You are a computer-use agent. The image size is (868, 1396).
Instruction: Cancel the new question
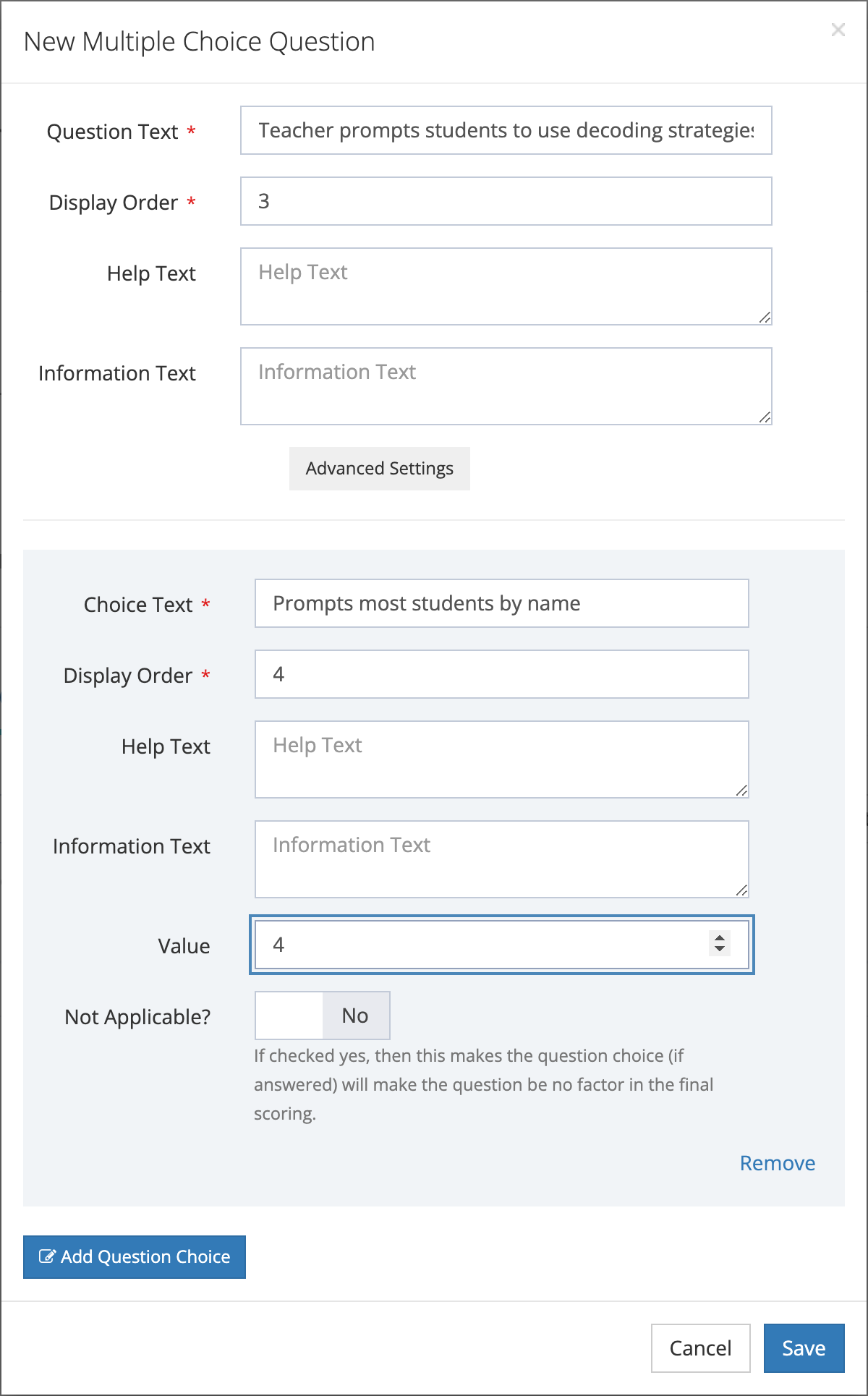click(701, 1348)
